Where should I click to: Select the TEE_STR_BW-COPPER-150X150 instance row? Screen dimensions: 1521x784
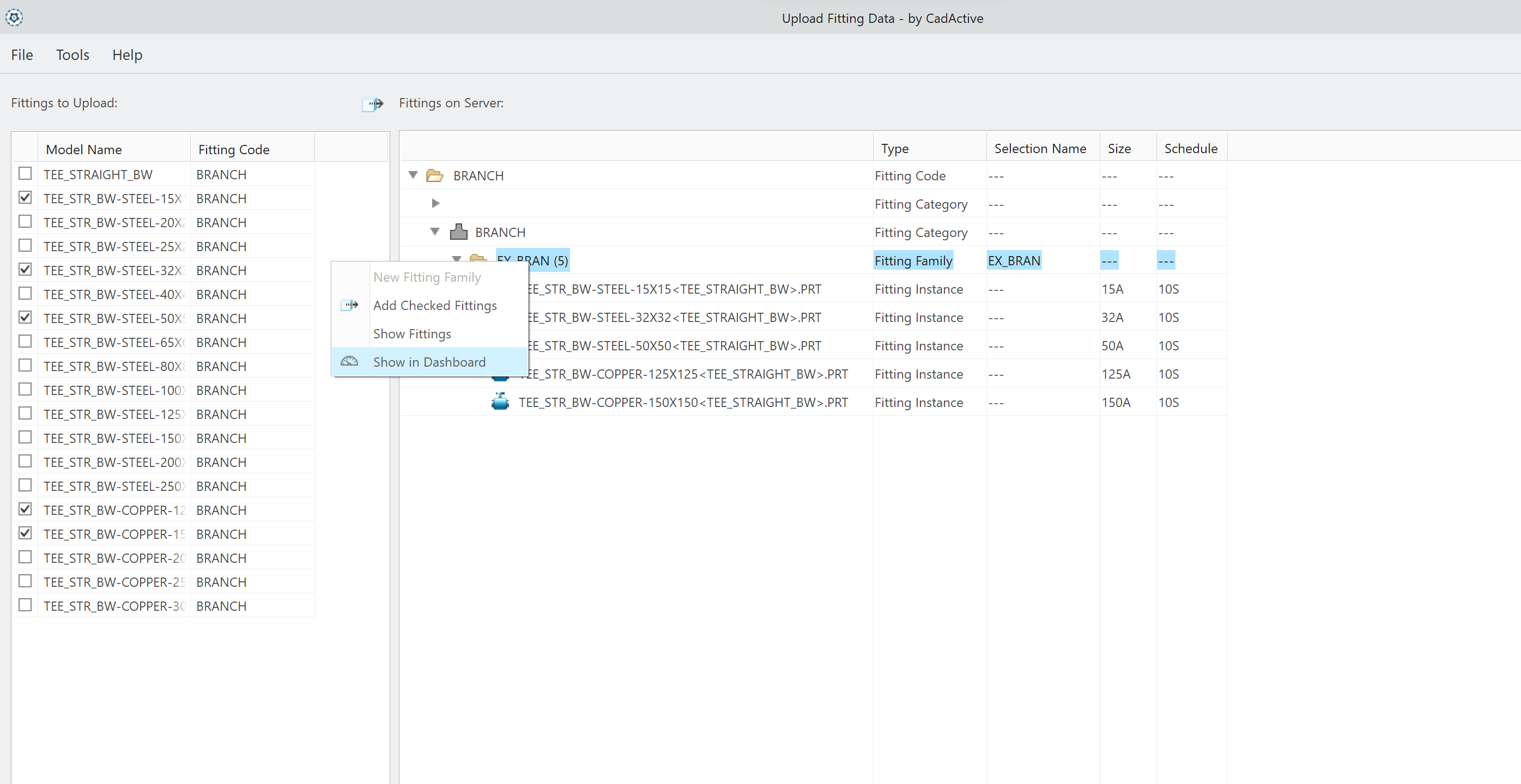pos(682,403)
